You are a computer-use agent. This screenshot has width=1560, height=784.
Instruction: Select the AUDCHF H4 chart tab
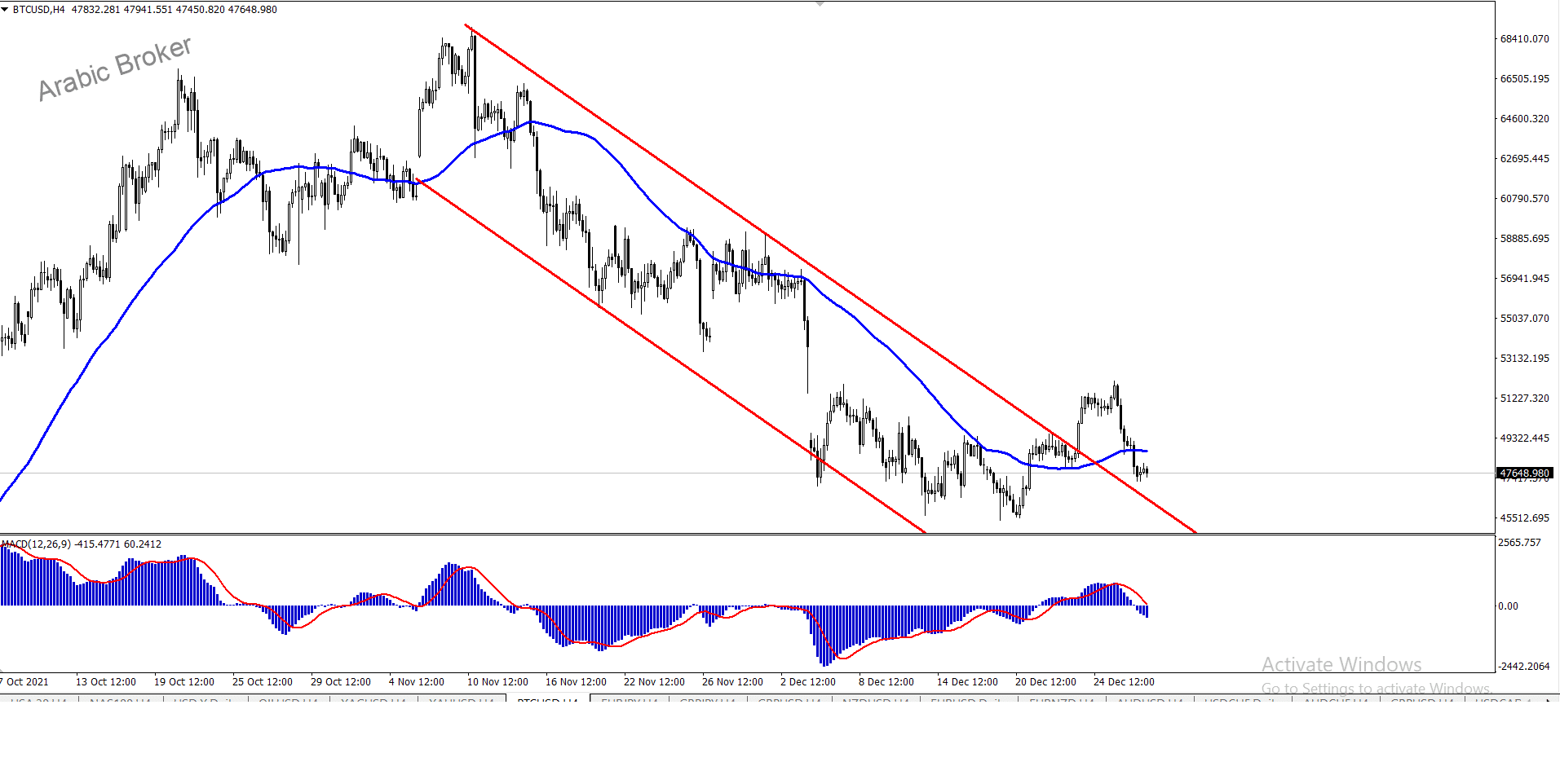pyautogui.click(x=1335, y=699)
